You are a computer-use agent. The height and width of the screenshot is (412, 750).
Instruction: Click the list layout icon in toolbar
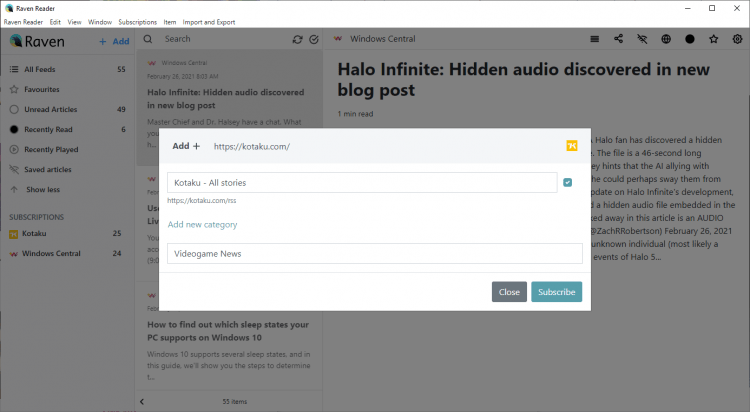point(595,39)
